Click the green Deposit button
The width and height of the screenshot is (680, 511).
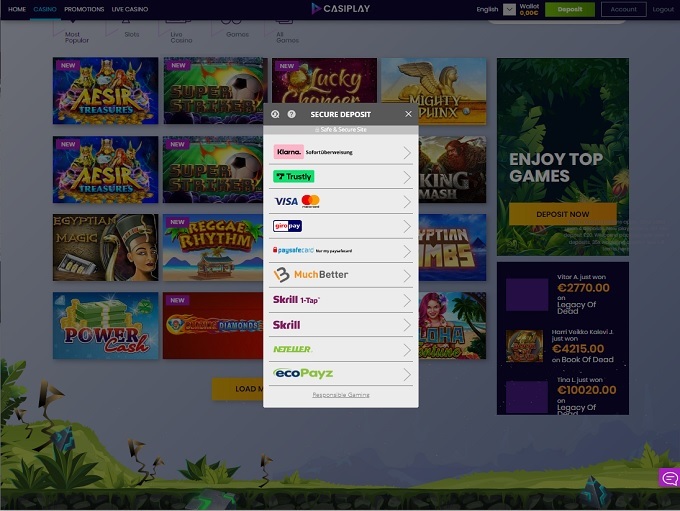coord(569,9)
